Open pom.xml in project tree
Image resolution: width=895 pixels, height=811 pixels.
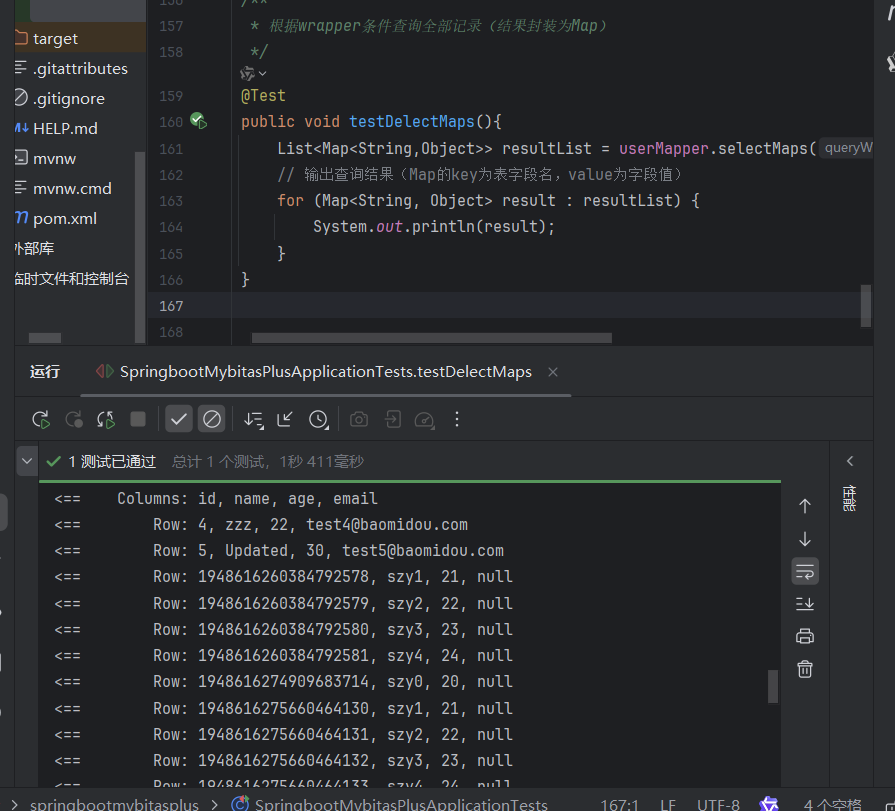(64, 219)
